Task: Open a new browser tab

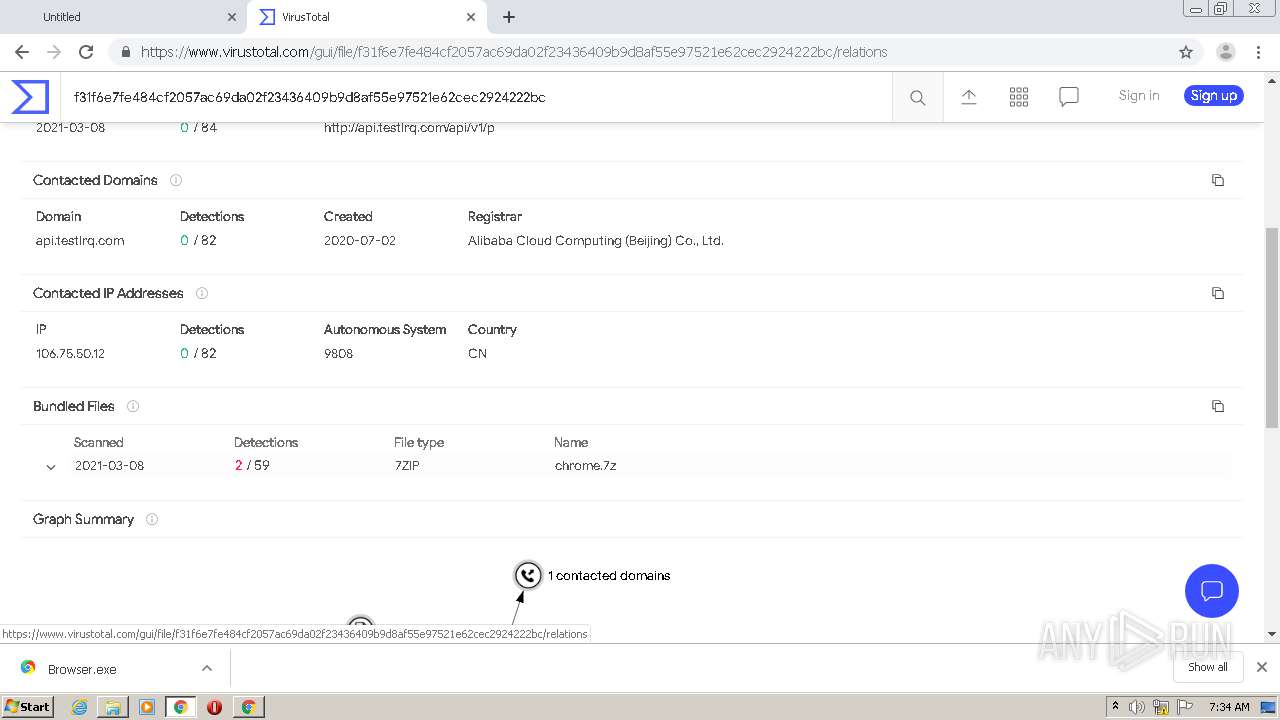Action: click(x=509, y=17)
